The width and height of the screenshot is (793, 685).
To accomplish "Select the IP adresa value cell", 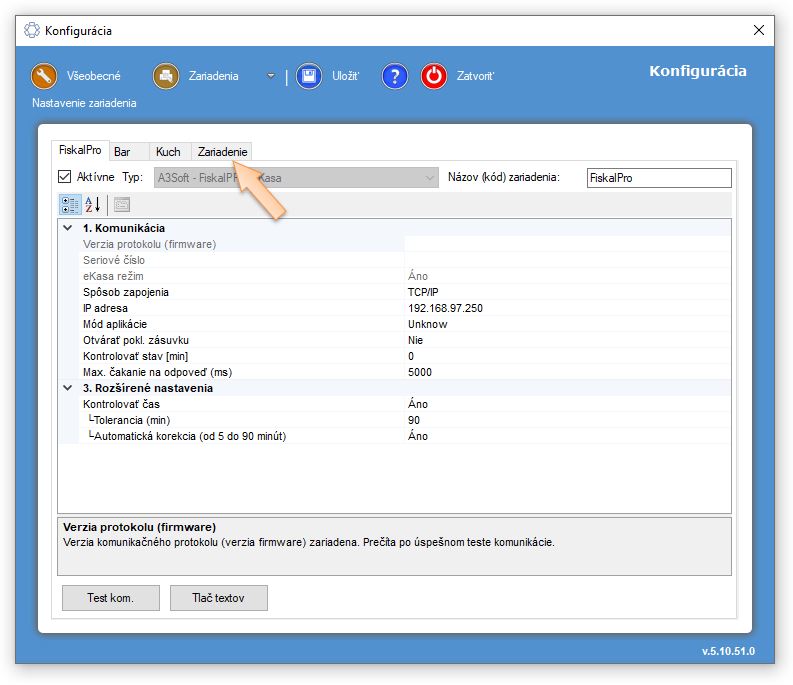I will coord(567,308).
